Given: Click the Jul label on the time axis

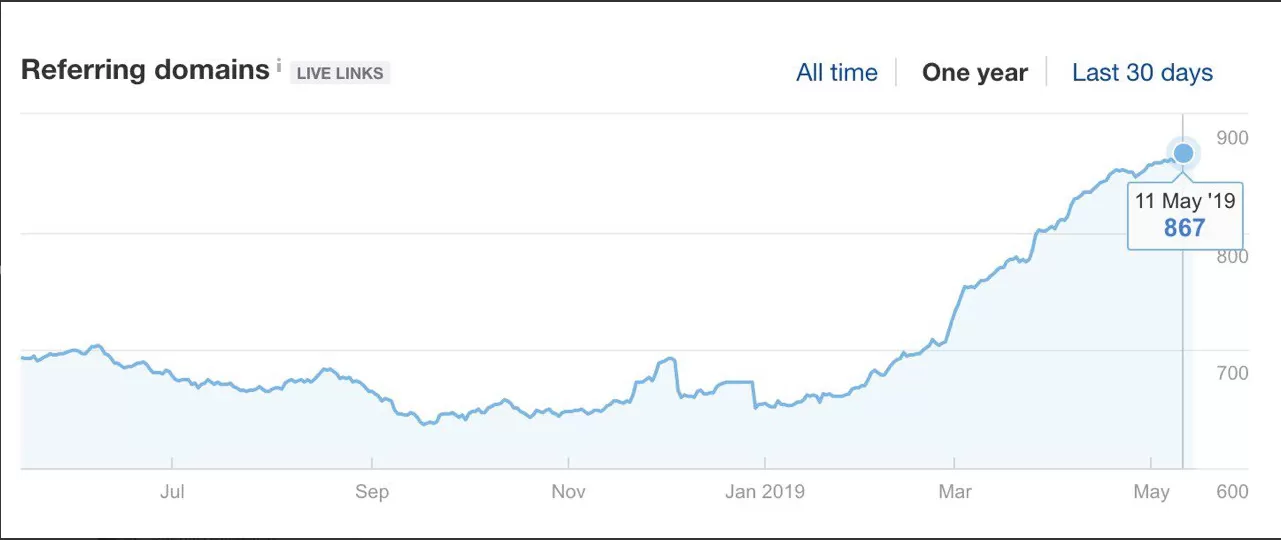Looking at the screenshot, I should pos(172,492).
